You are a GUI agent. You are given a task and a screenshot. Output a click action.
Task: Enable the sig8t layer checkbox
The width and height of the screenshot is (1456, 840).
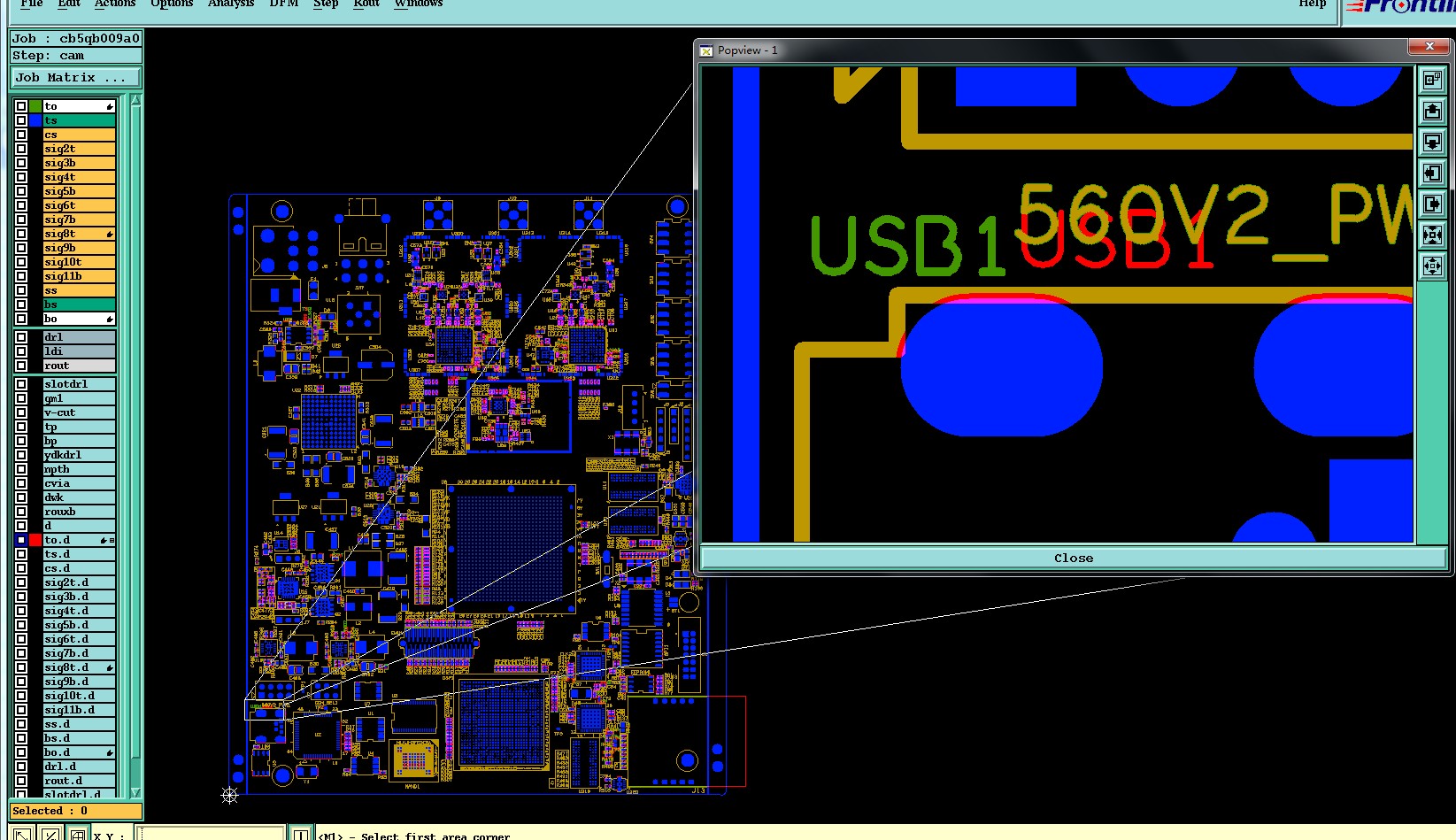click(21, 234)
